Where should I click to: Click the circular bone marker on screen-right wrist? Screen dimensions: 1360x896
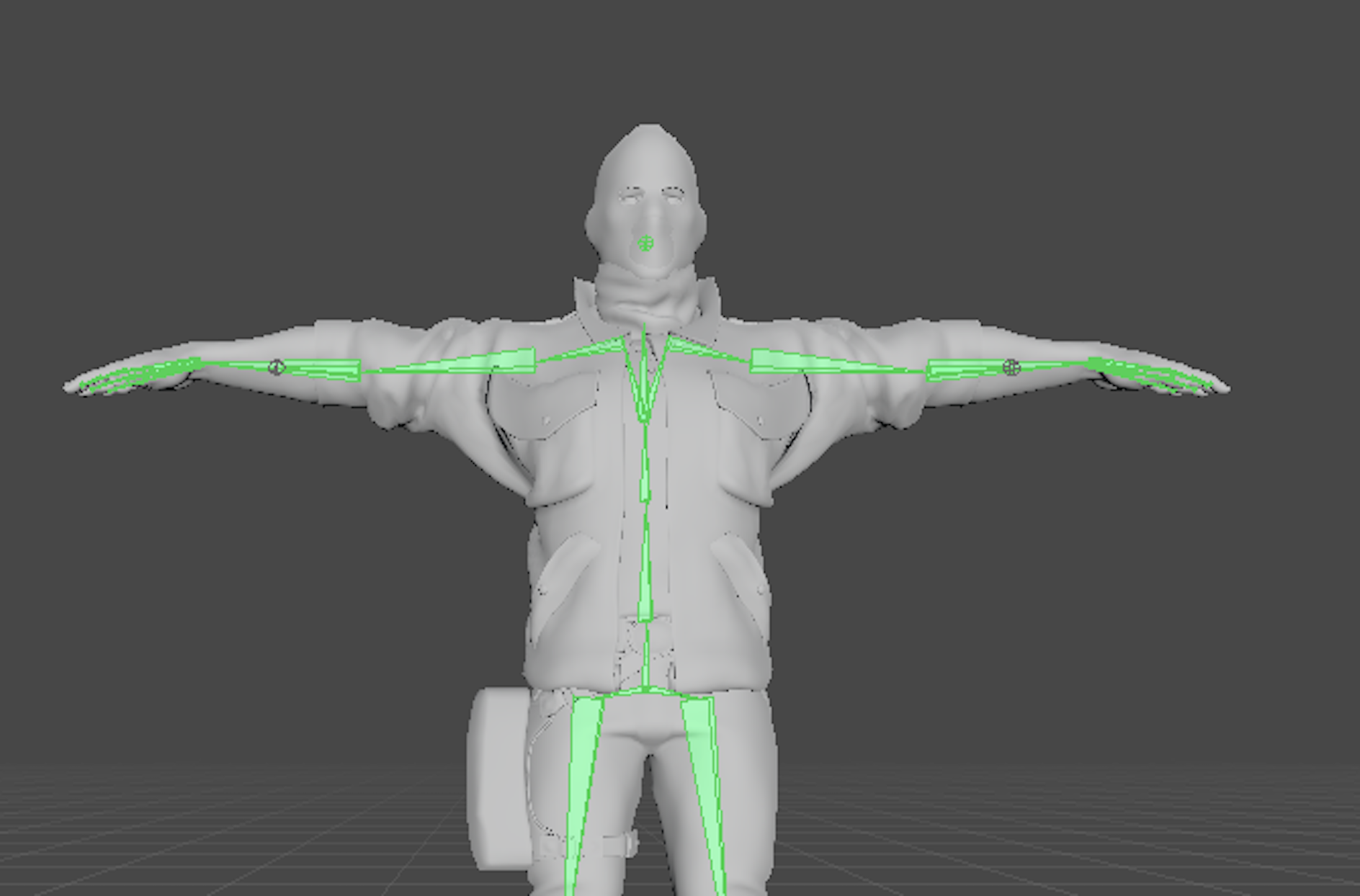tap(1011, 368)
